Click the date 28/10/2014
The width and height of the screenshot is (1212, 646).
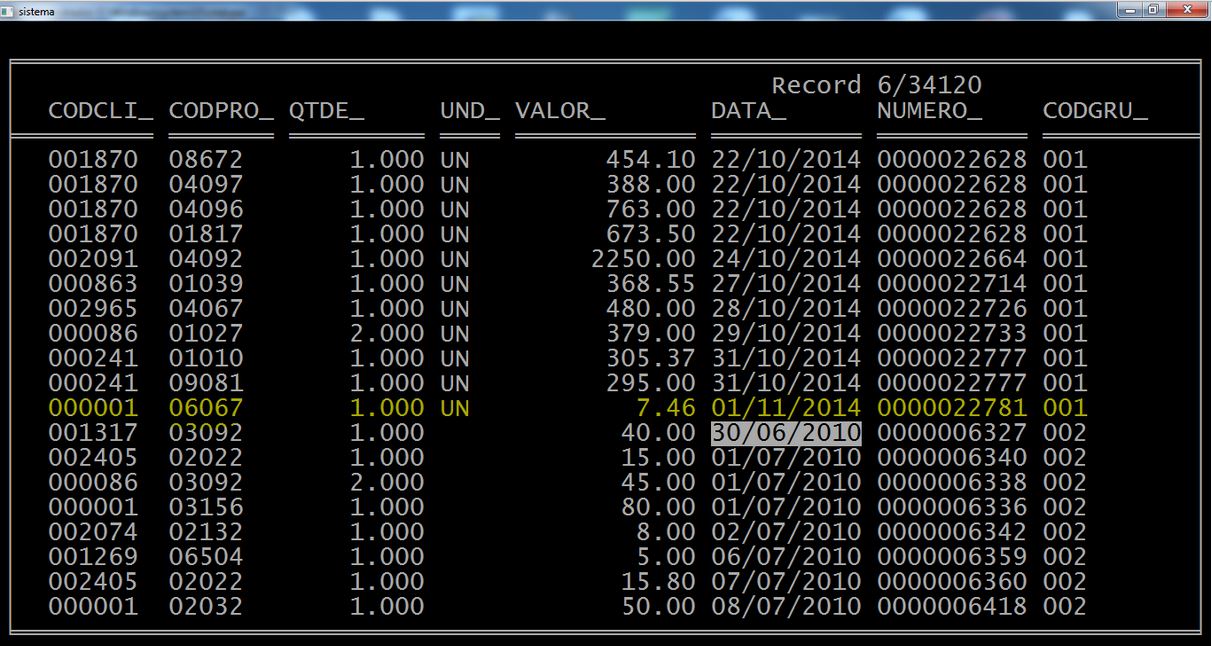point(786,309)
